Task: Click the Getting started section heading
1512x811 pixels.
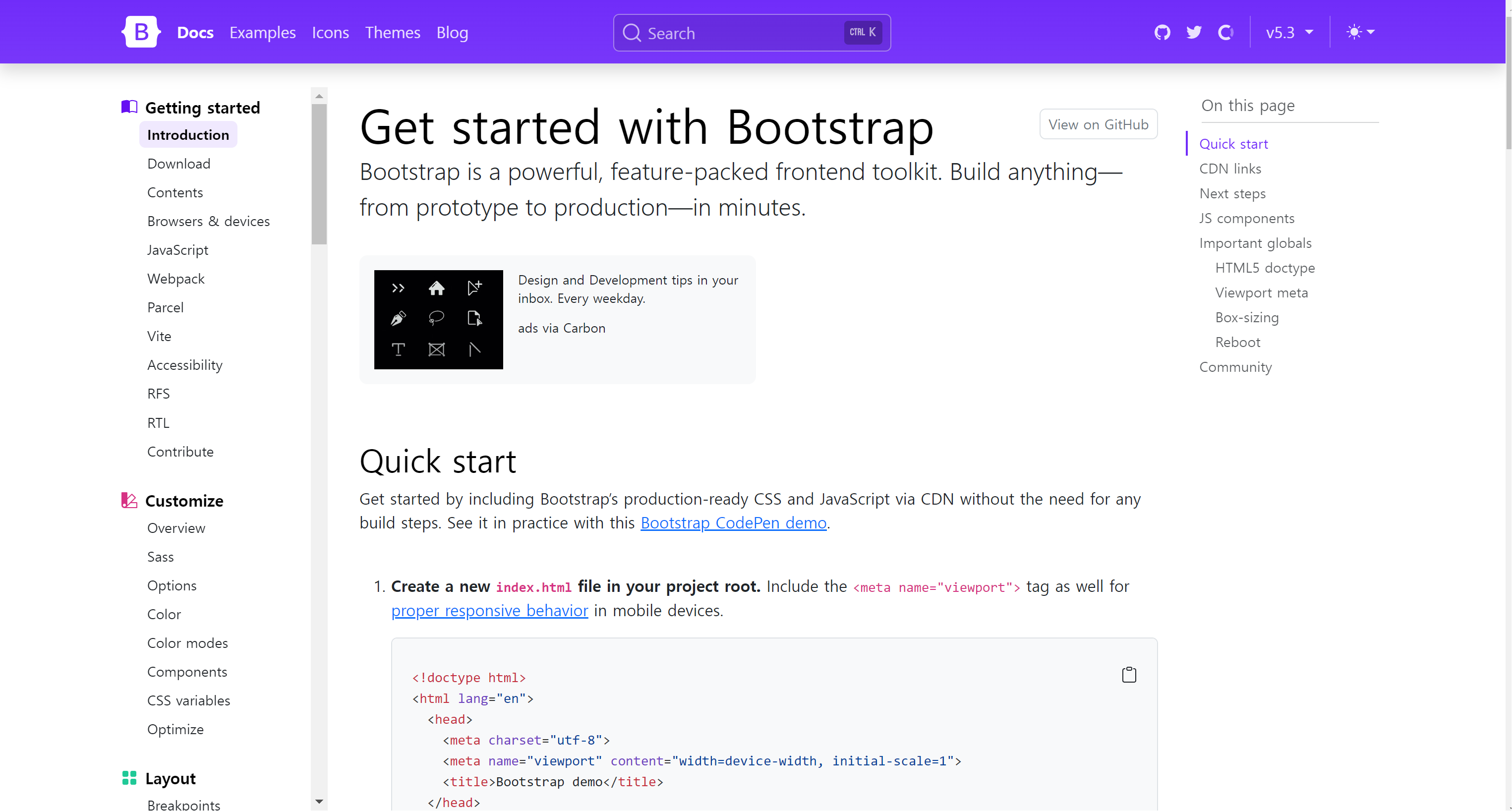Action: coord(202,108)
